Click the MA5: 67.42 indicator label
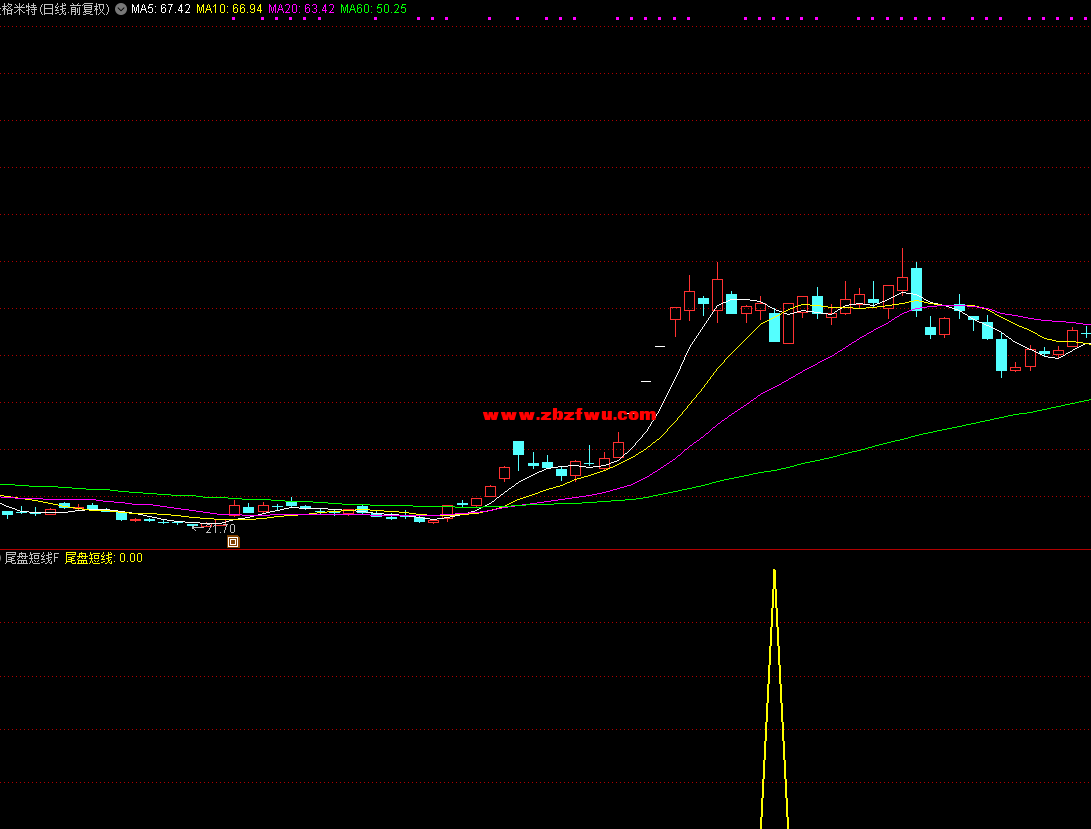Image resolution: width=1091 pixels, height=829 pixels. pos(161,9)
